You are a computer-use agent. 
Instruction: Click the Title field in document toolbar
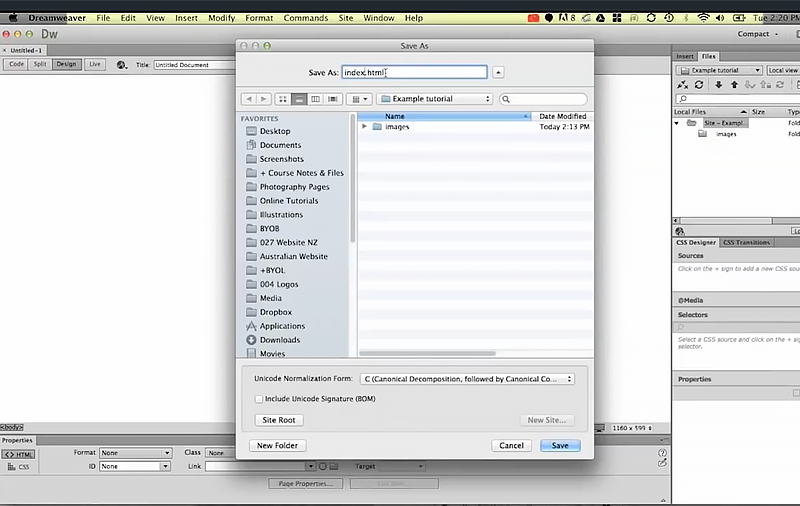194,65
